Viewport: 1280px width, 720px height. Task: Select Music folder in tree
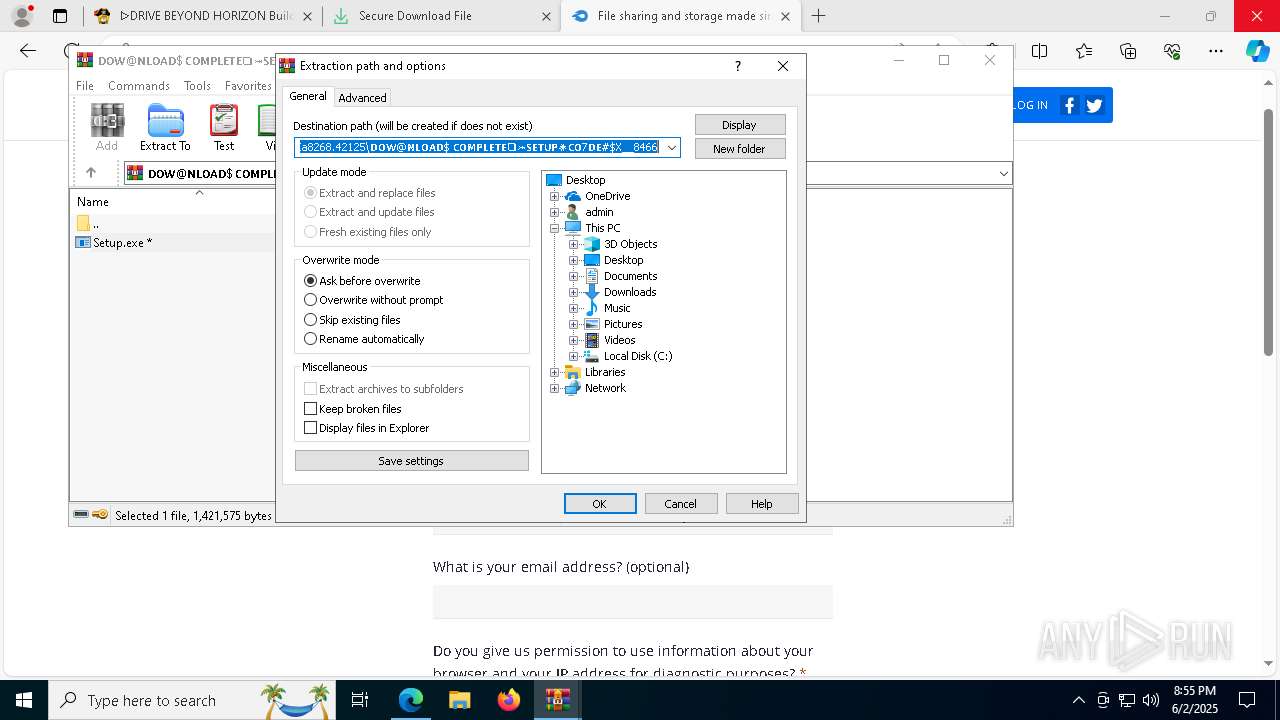(x=617, y=308)
